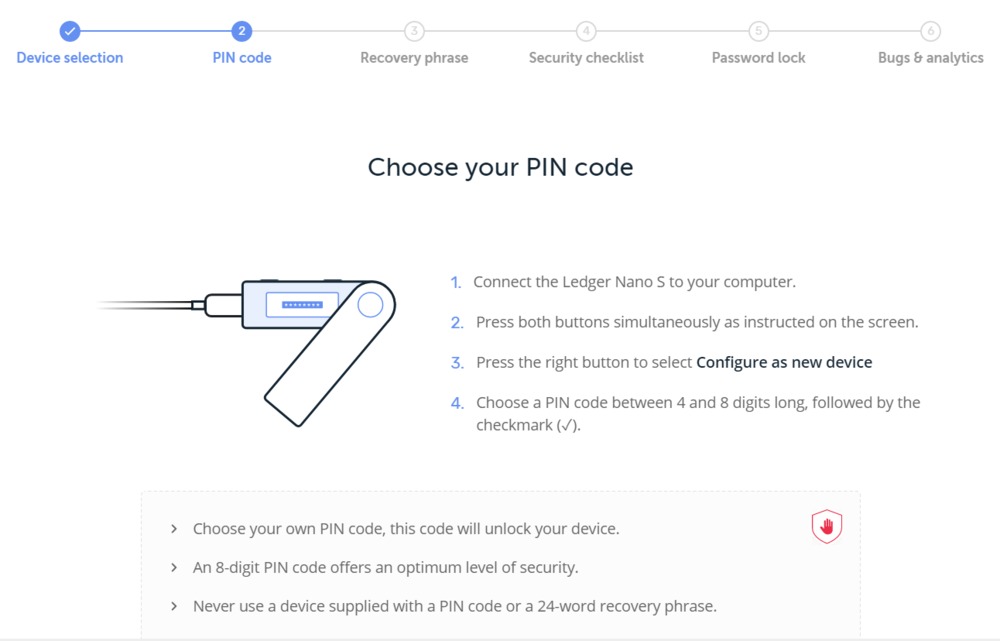This screenshot has width=1000, height=641.
Task: Click chevron beside 'An 8-digit PIN code' tip
Action: tap(173, 567)
